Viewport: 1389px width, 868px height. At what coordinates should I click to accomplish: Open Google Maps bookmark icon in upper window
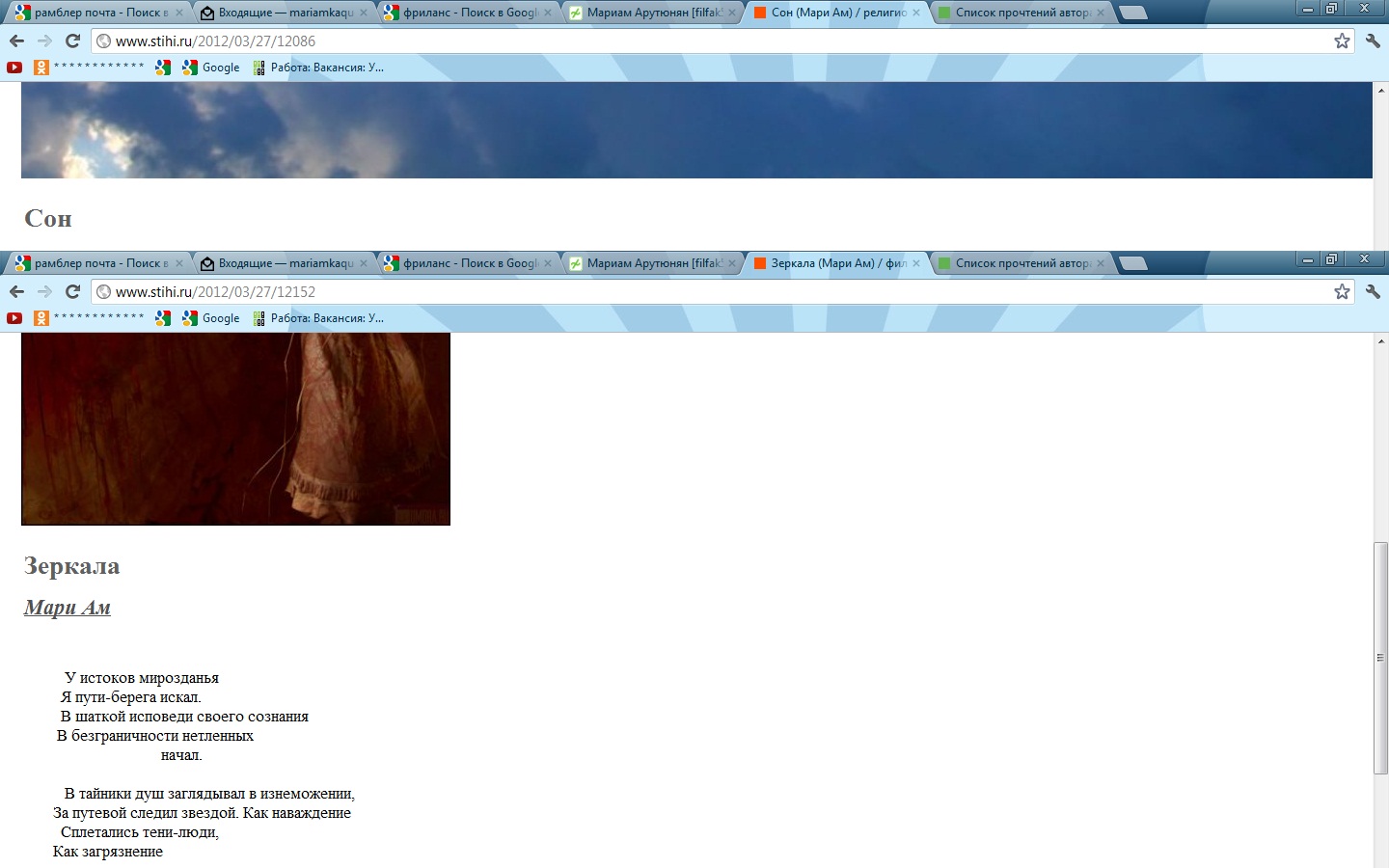point(163,68)
